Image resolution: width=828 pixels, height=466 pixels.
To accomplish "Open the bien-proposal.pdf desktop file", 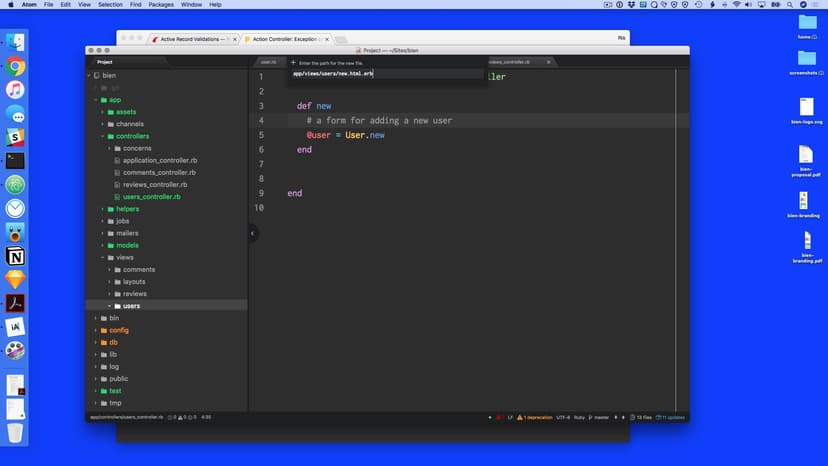I will coord(805,158).
